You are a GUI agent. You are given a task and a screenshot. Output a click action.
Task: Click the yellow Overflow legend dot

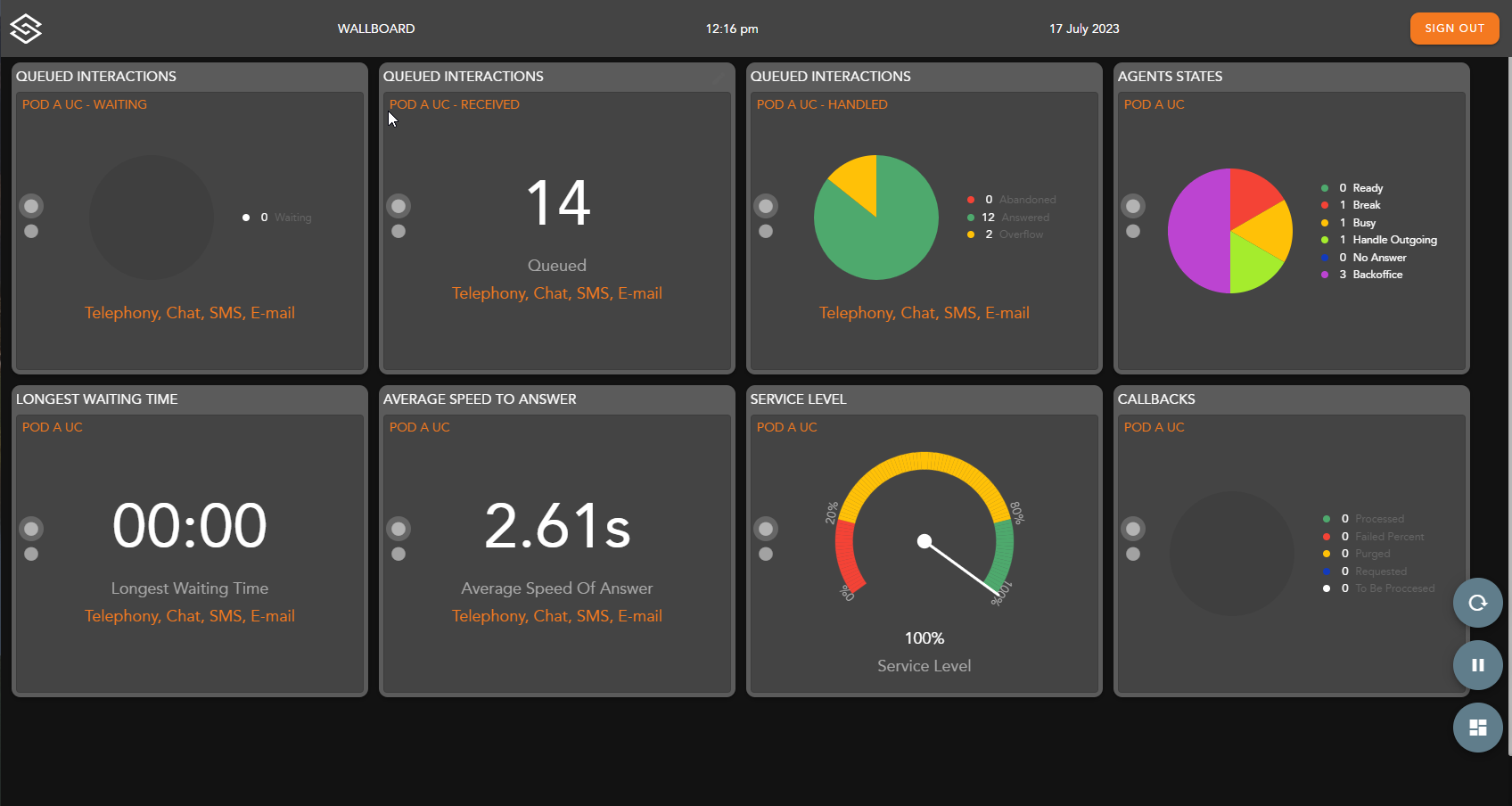(x=971, y=234)
